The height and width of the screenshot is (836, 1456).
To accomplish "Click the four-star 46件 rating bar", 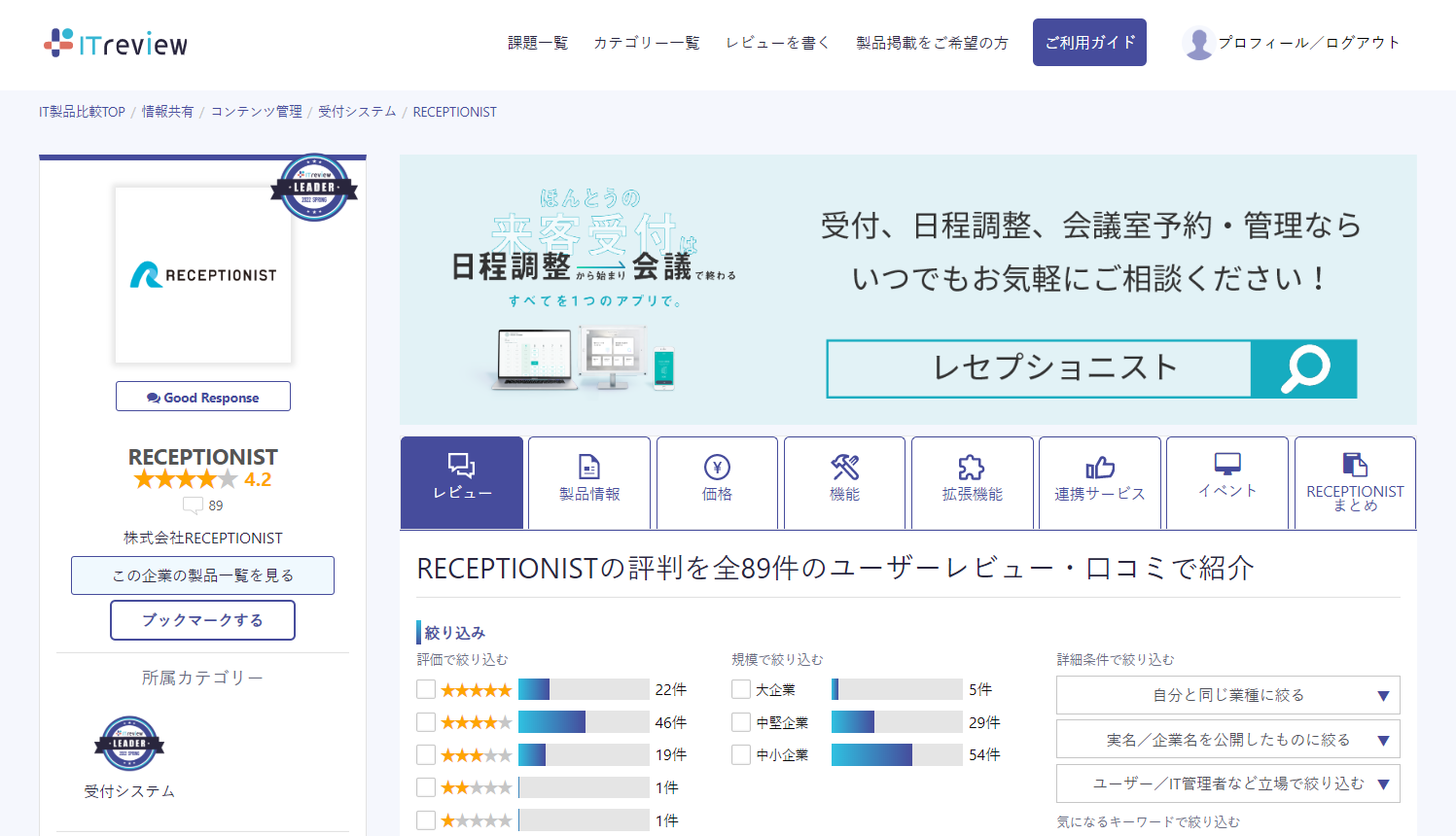I will [x=584, y=722].
